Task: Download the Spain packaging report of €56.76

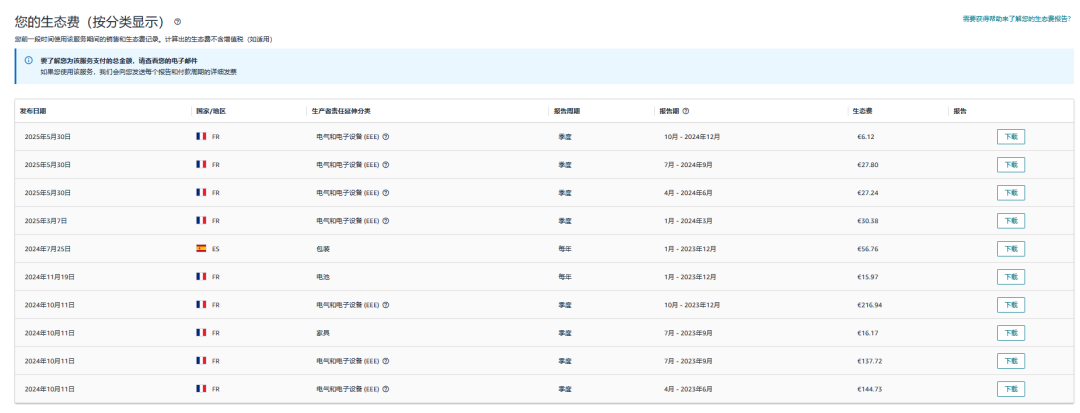Action: click(1010, 248)
